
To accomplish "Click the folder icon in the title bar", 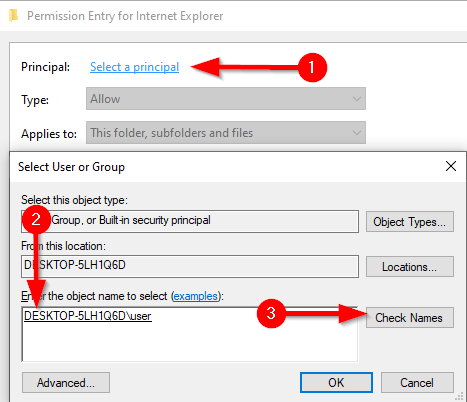I will [13, 16].
